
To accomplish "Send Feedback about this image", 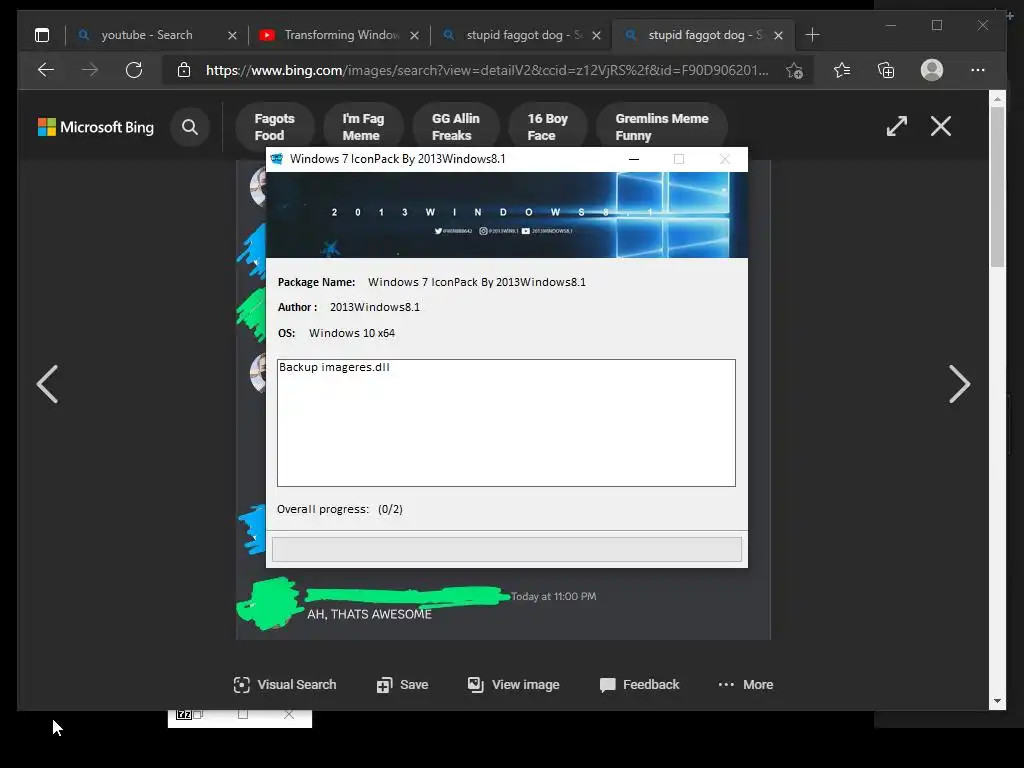I will (x=639, y=684).
